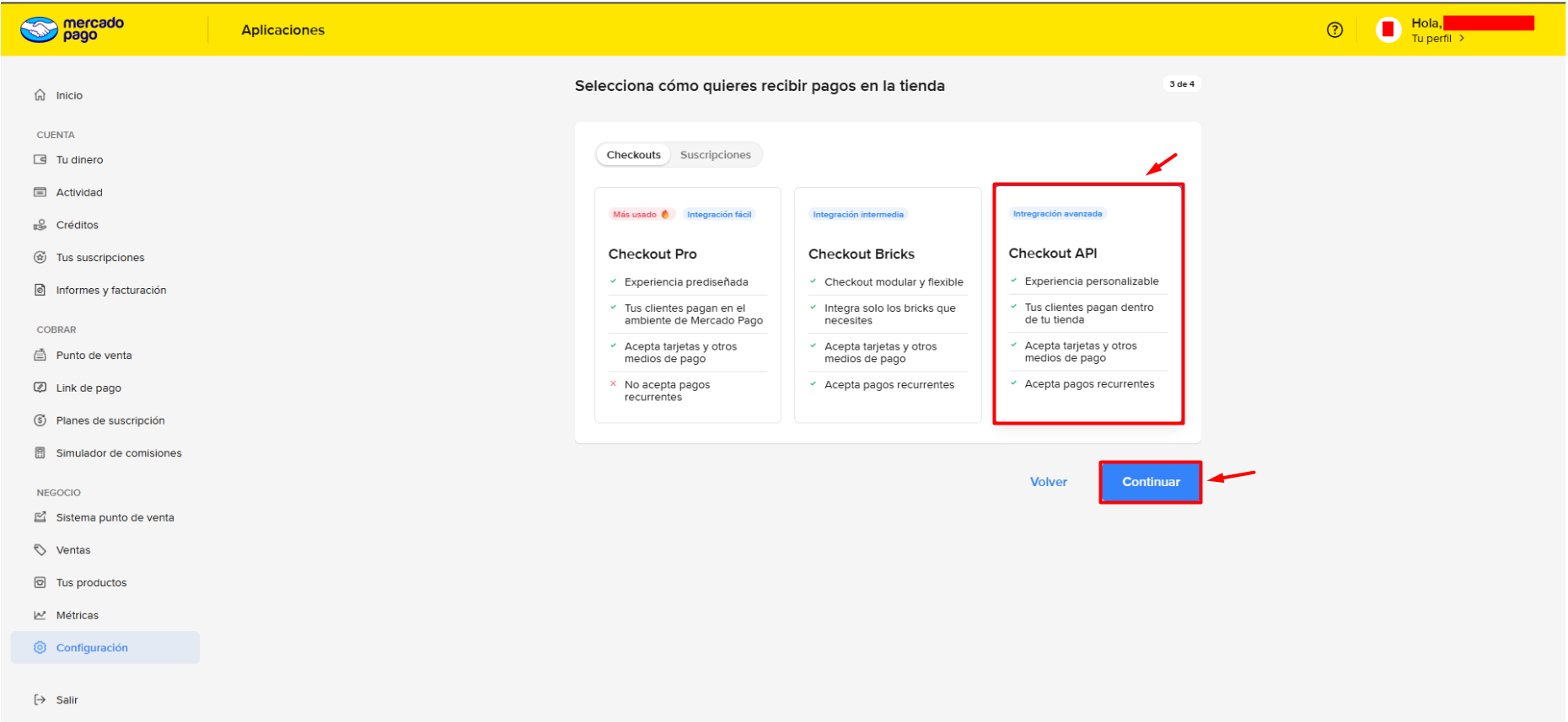Open Informes y facturación
This screenshot has height=722, width=1568.
pyautogui.click(x=111, y=291)
